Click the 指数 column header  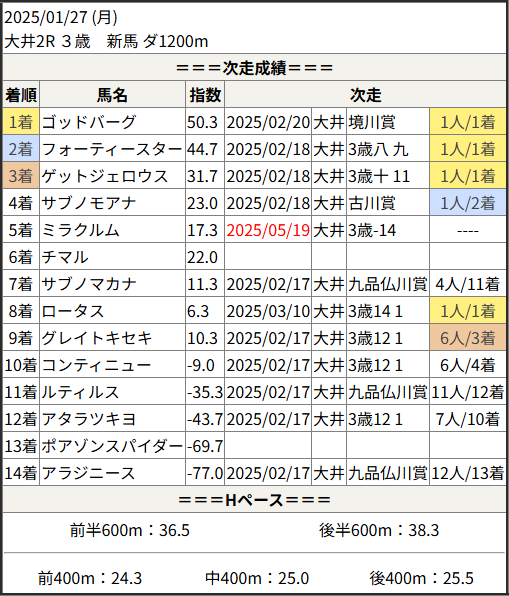(x=205, y=95)
